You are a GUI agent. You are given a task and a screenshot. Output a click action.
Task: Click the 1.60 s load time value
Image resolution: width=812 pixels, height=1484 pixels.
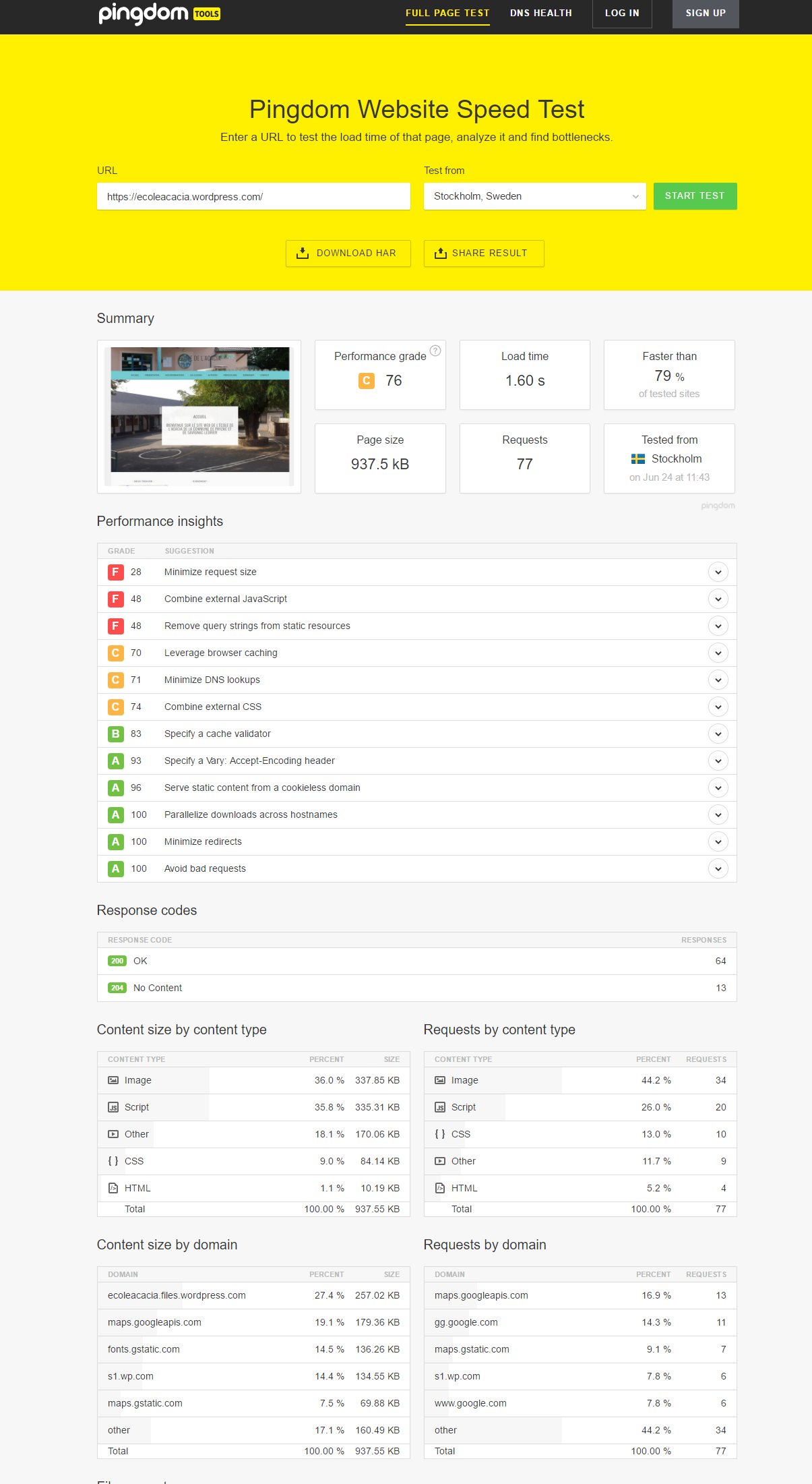pos(525,381)
